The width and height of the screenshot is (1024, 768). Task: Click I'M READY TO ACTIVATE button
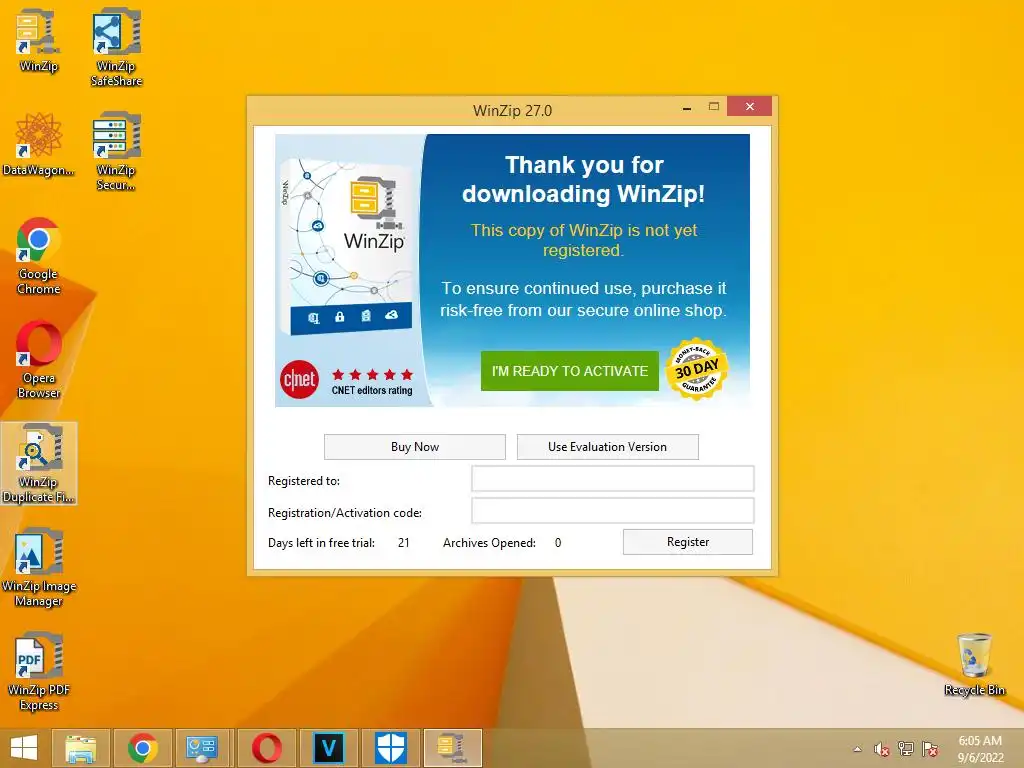[x=569, y=371]
